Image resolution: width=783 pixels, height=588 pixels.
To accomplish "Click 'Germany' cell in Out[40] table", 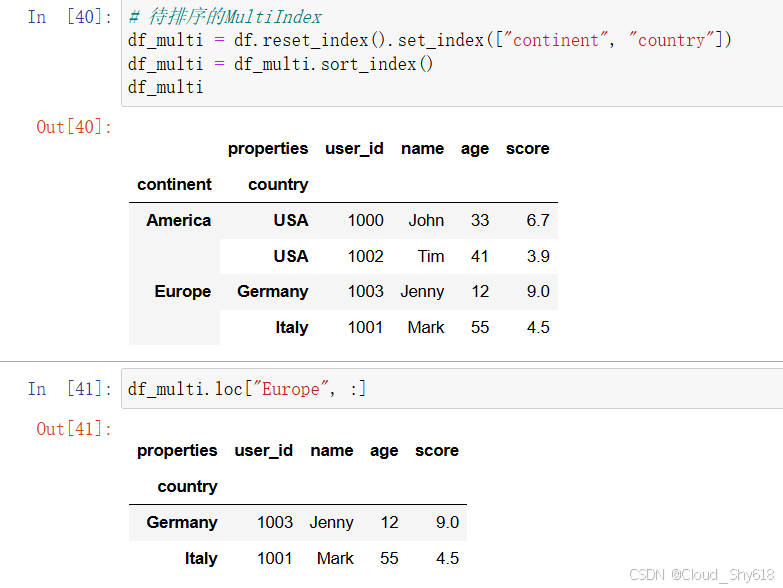I will pyautogui.click(x=273, y=292).
